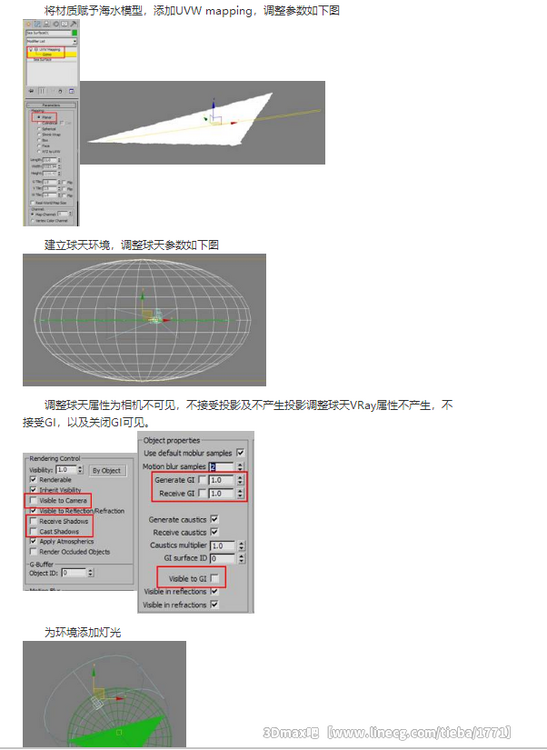This screenshot has height=750, width=547.
Task: Toggle the Flip checkbox for U Tile
Action: pos(64,182)
